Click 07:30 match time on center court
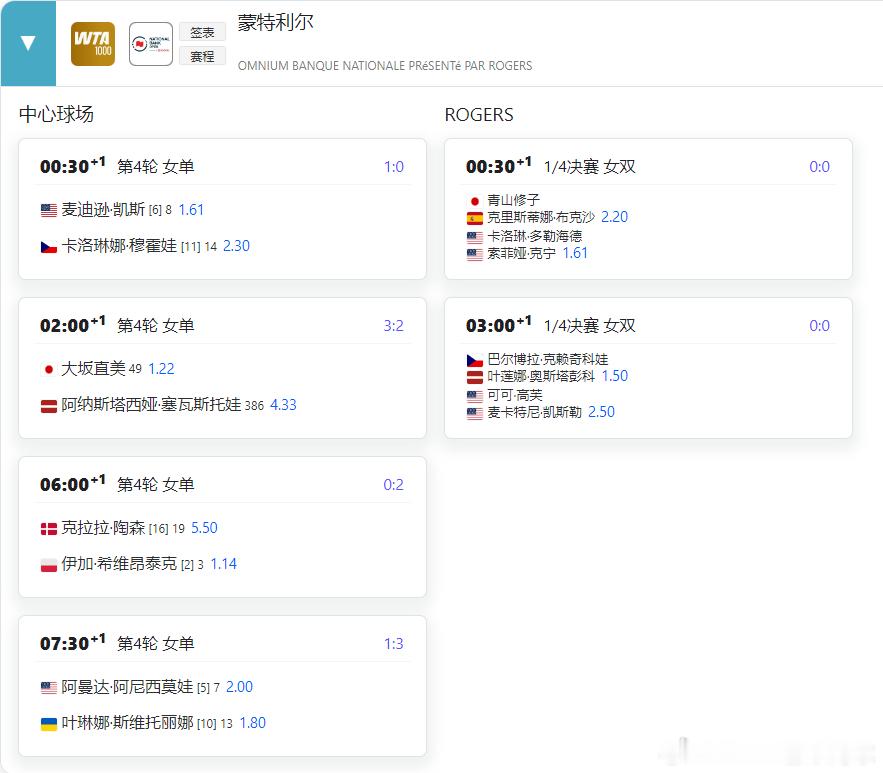Screen dimensions: 883x773 72,643
